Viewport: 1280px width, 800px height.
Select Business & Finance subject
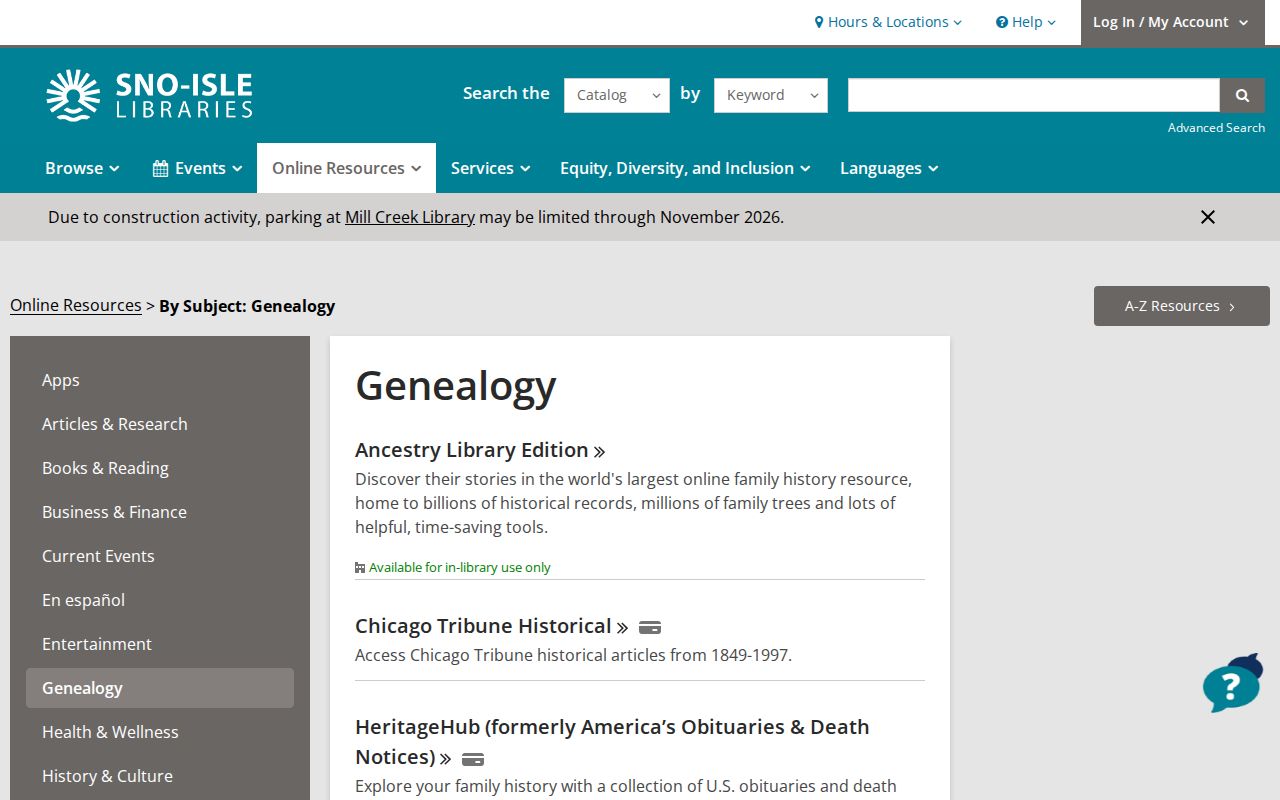point(160,512)
